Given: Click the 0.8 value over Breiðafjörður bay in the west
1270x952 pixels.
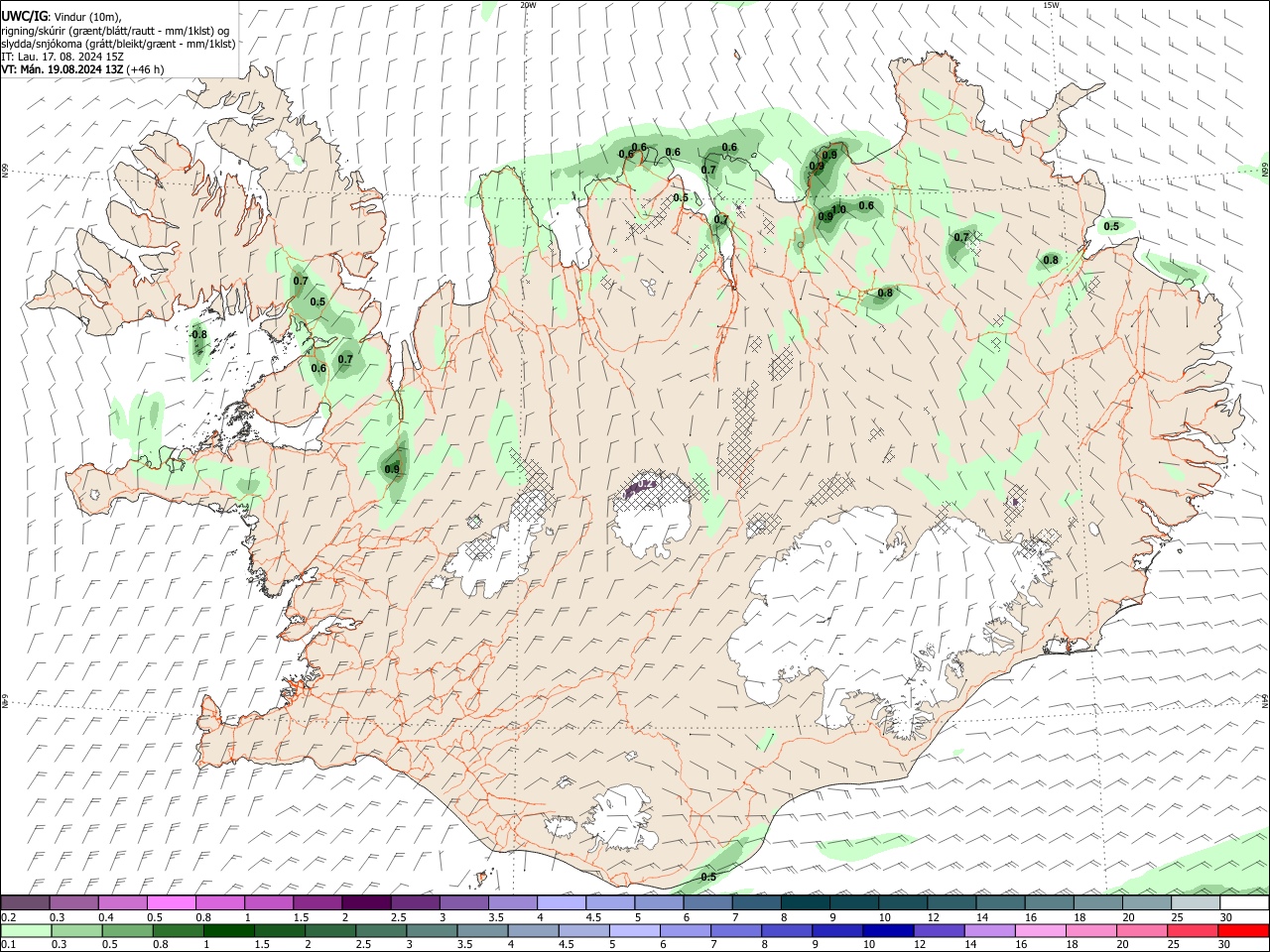Looking at the screenshot, I should pos(199,334).
